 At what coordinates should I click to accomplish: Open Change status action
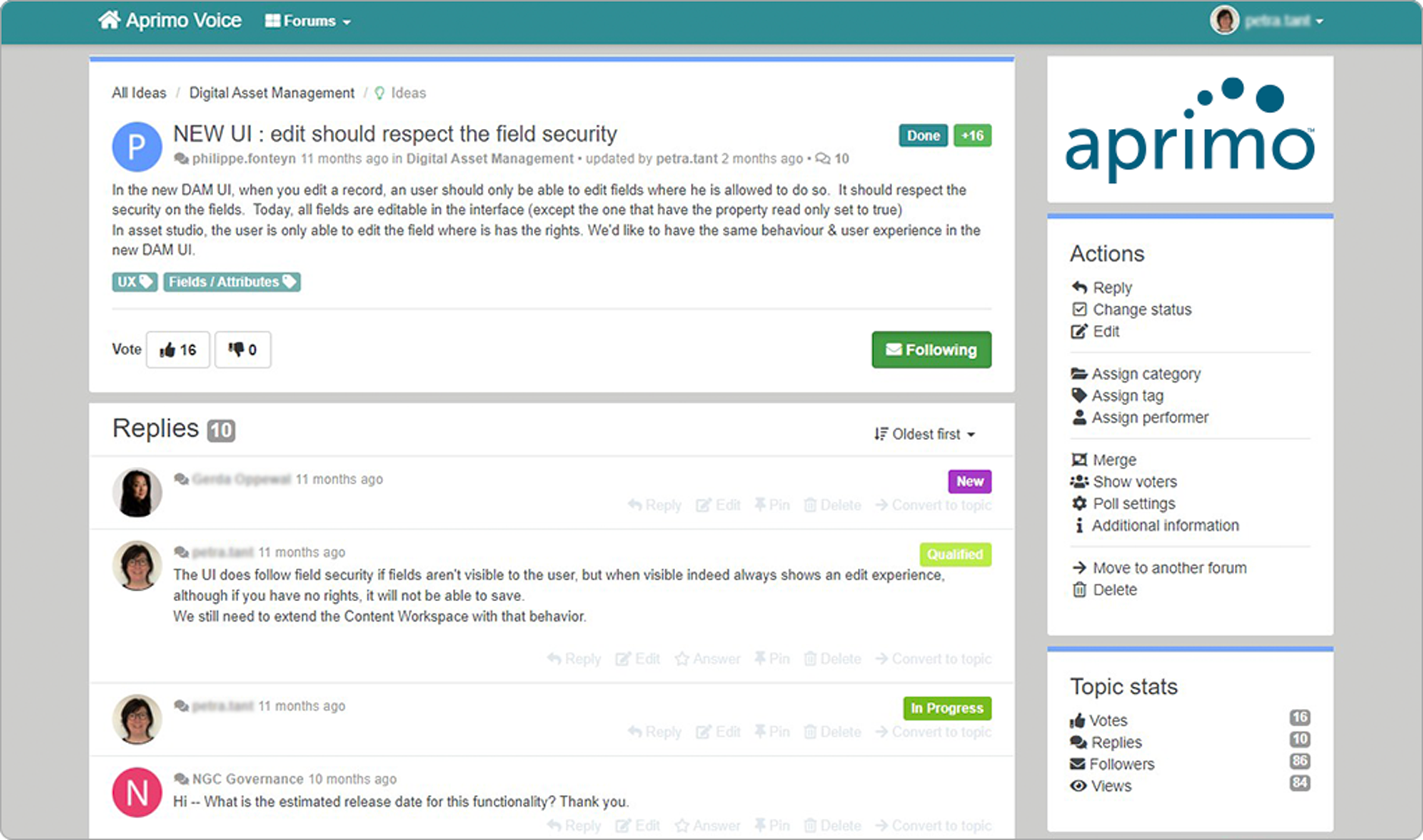(1132, 309)
